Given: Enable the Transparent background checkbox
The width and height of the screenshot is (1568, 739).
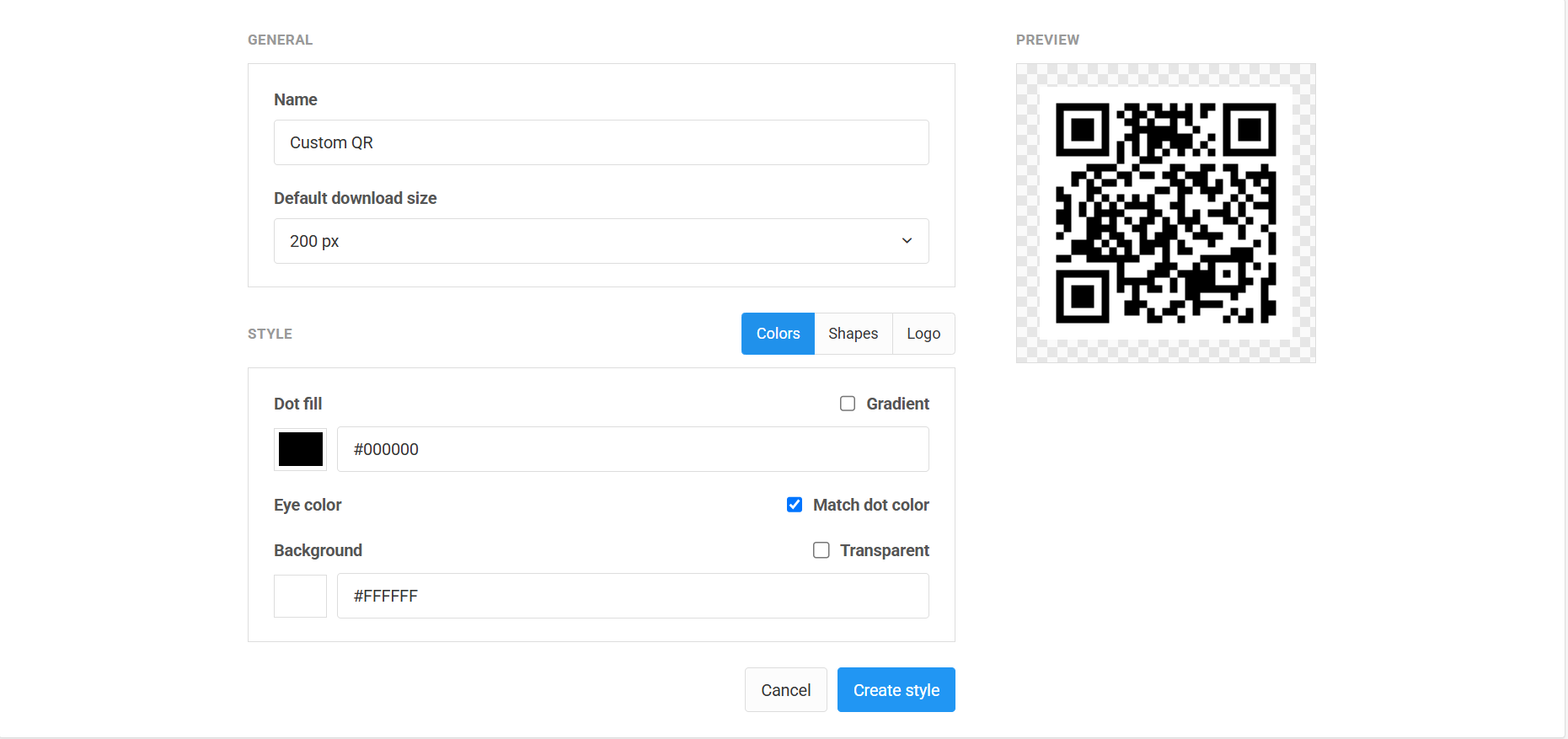Looking at the screenshot, I should tap(821, 550).
